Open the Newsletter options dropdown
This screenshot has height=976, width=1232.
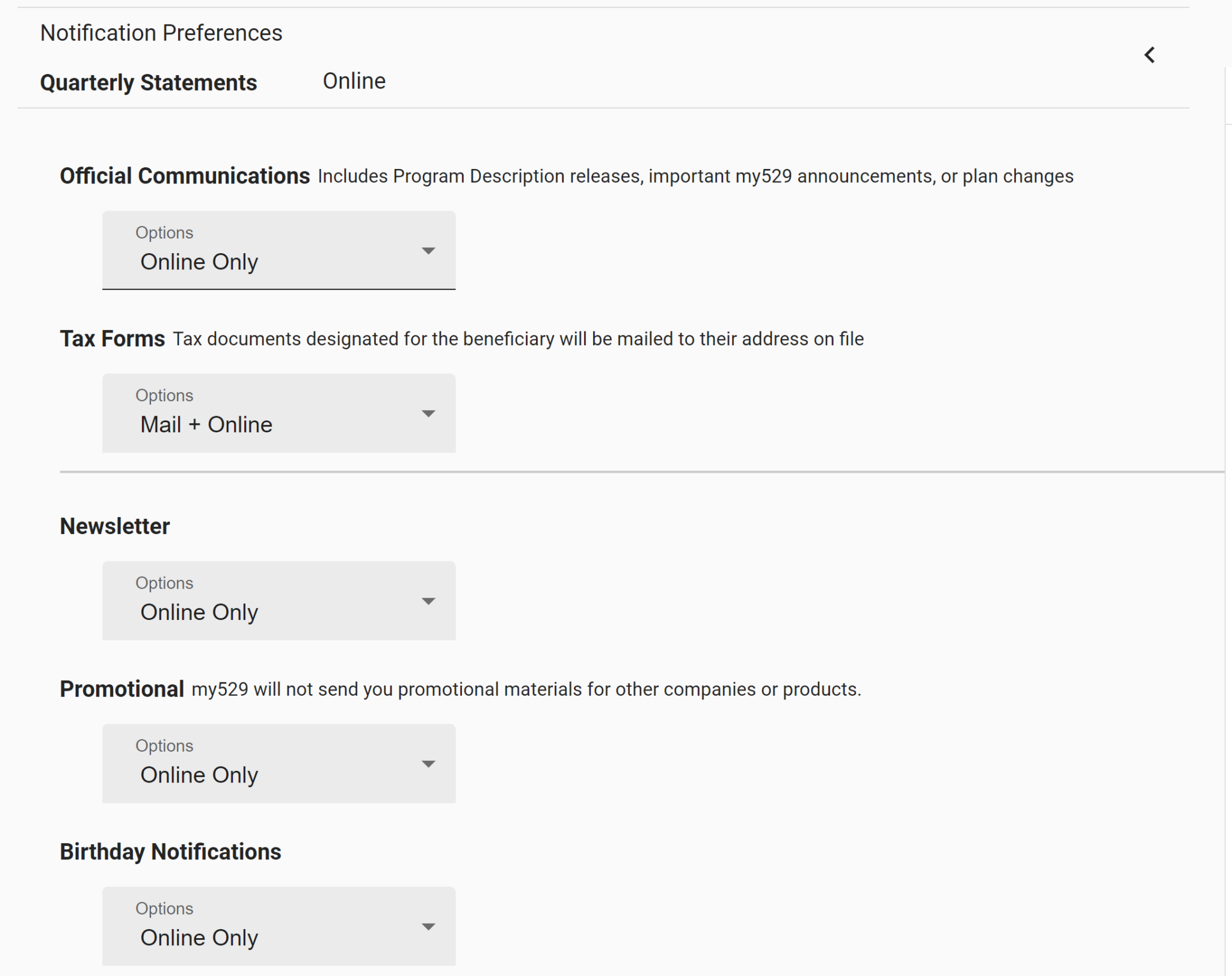(278, 600)
